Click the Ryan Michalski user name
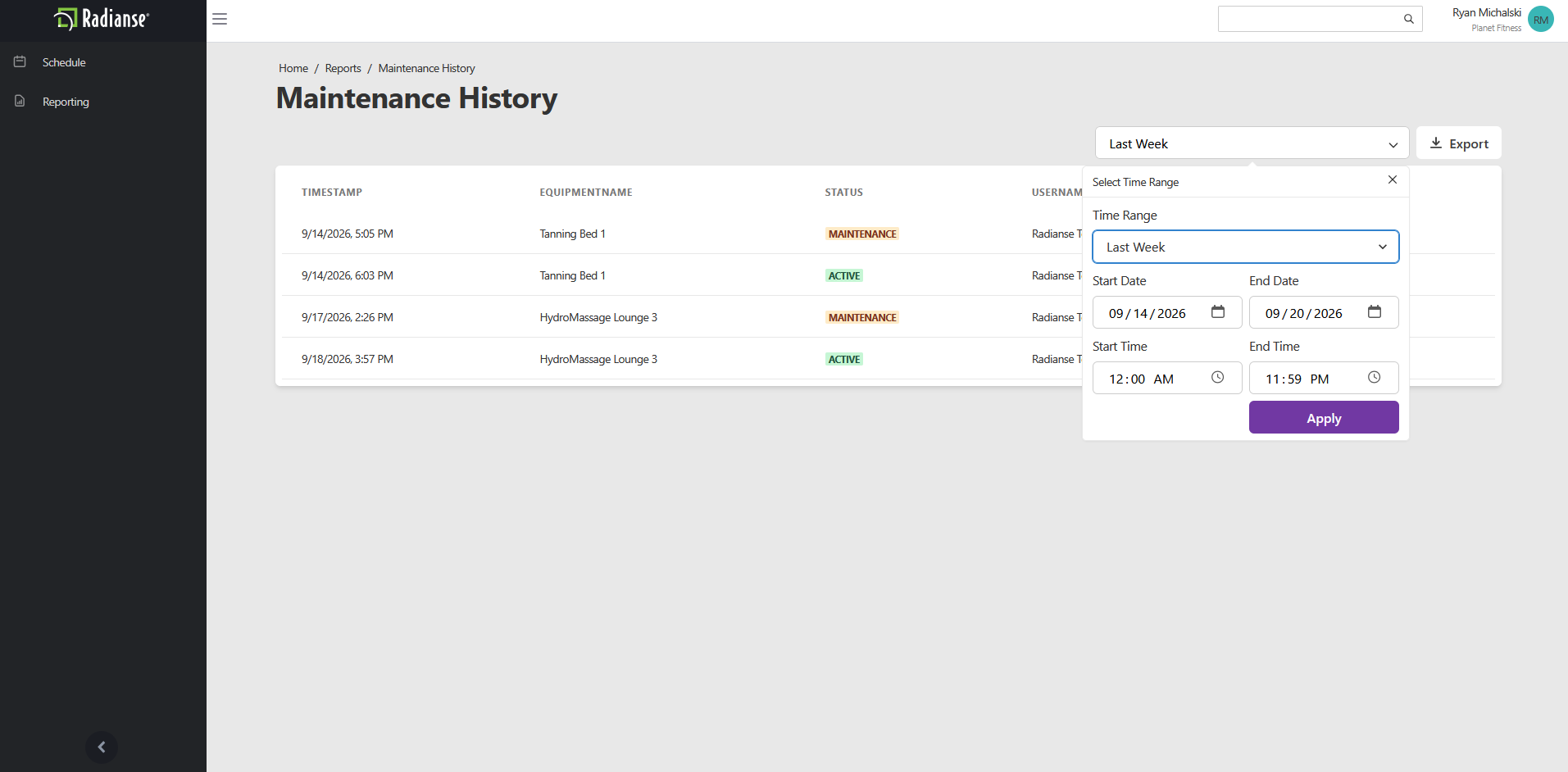 point(1487,12)
